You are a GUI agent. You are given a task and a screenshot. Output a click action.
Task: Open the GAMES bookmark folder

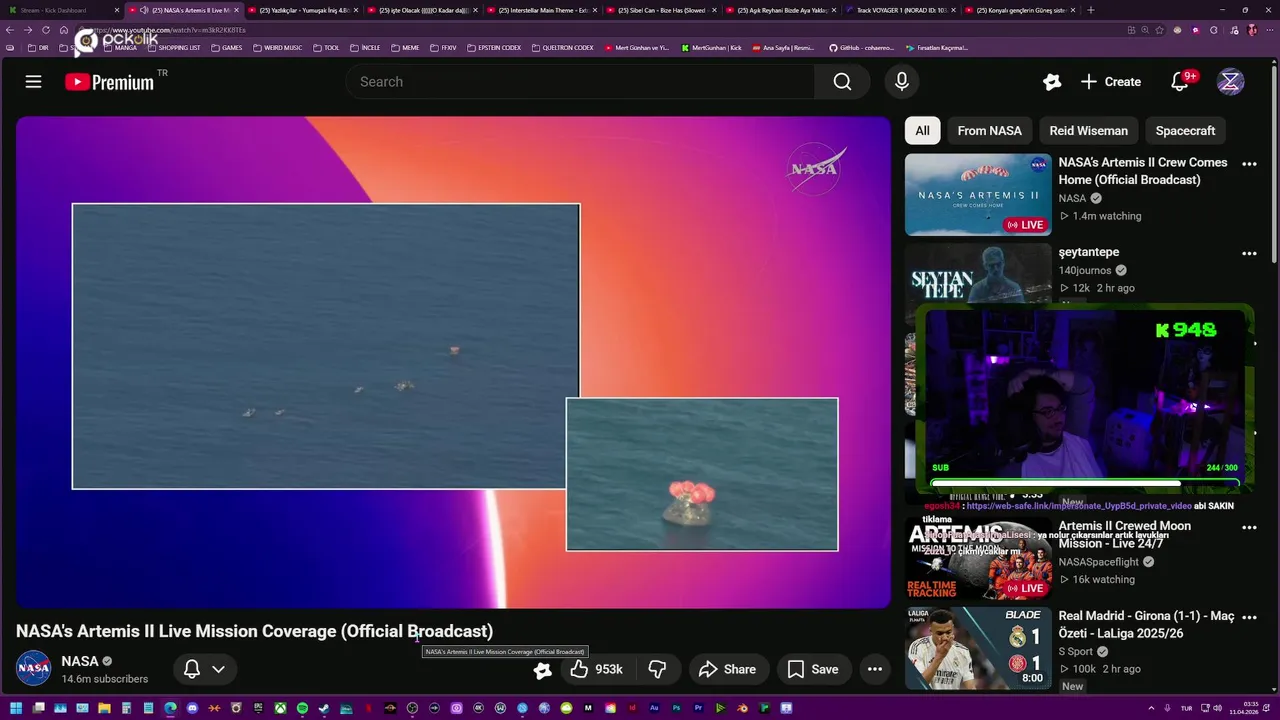click(x=227, y=47)
